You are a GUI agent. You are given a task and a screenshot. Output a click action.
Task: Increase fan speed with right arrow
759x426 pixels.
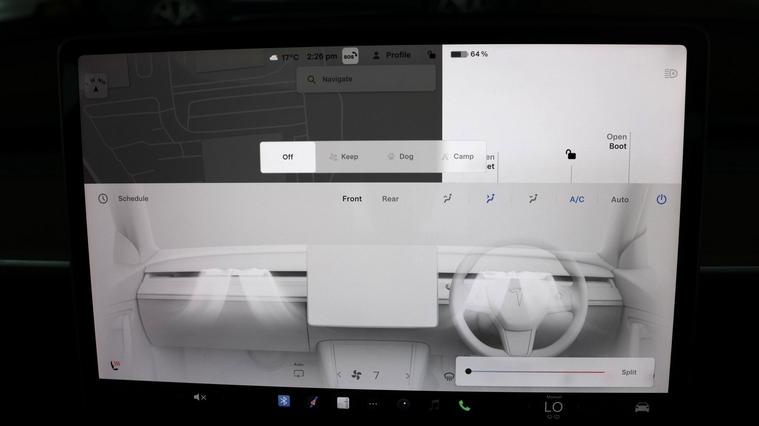tap(412, 376)
